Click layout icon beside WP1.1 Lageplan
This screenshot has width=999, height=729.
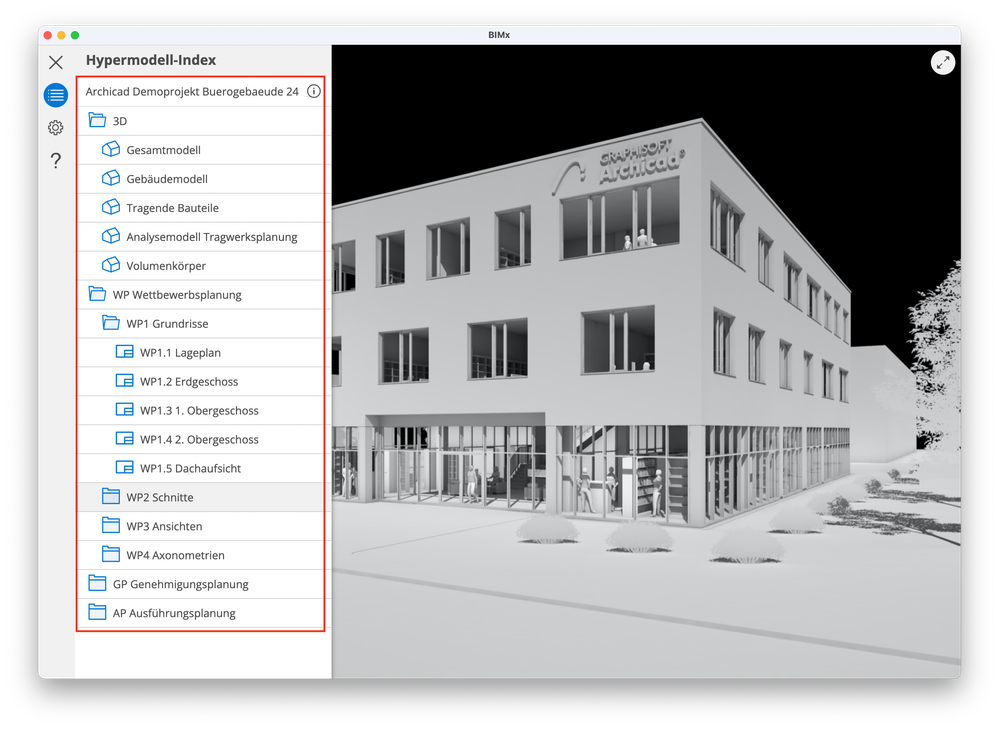(x=124, y=352)
